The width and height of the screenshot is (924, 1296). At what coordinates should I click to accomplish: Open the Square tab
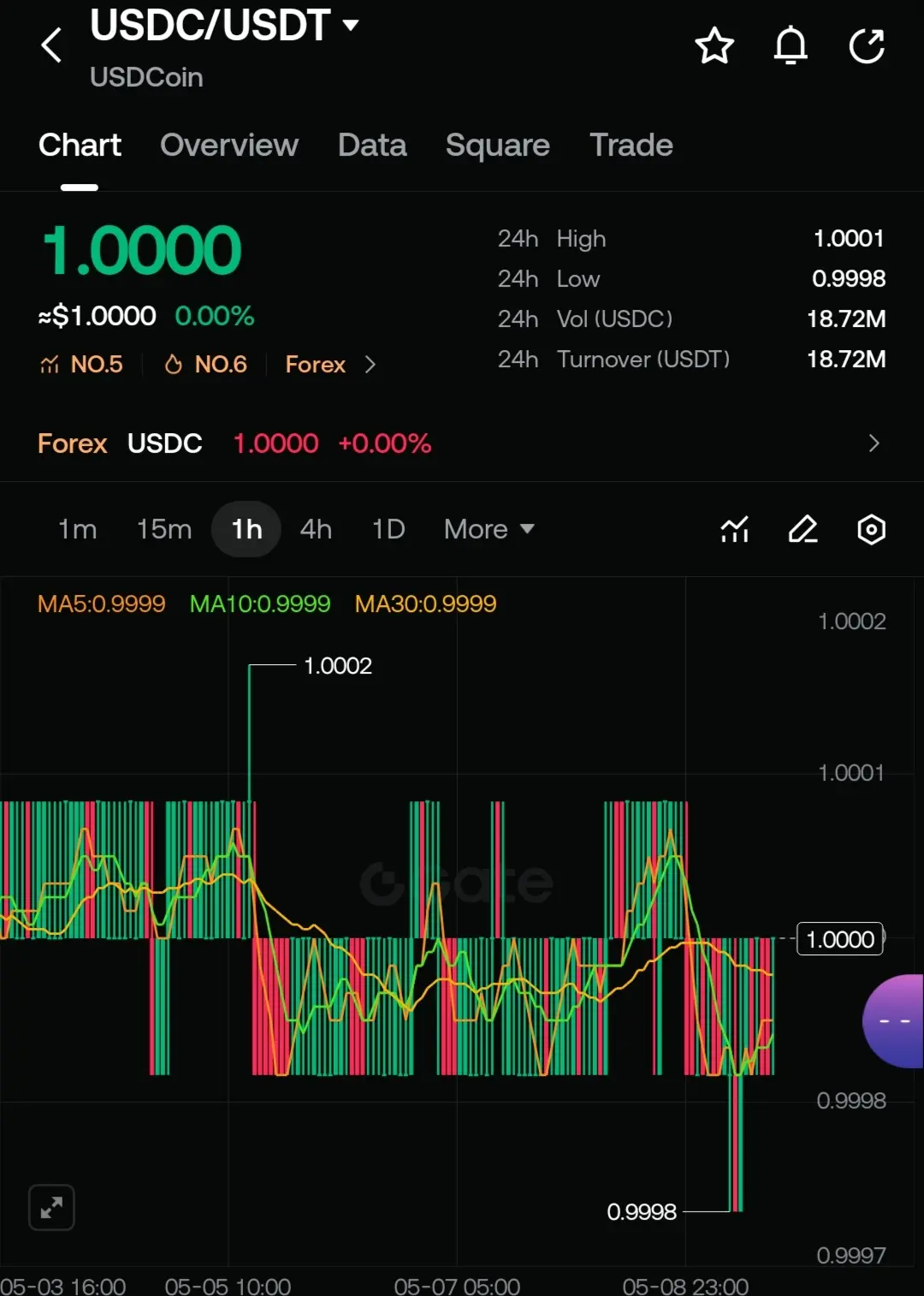[x=498, y=146]
